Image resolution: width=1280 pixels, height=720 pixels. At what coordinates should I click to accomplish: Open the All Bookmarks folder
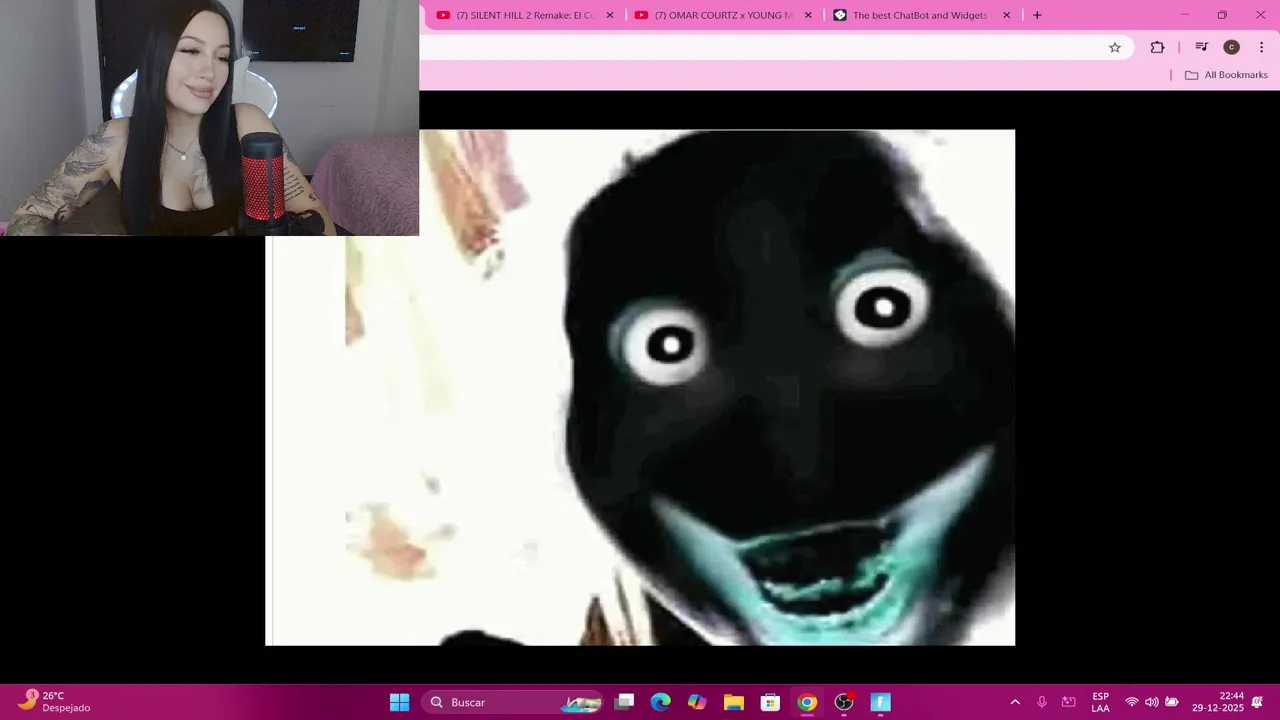coord(1226,75)
